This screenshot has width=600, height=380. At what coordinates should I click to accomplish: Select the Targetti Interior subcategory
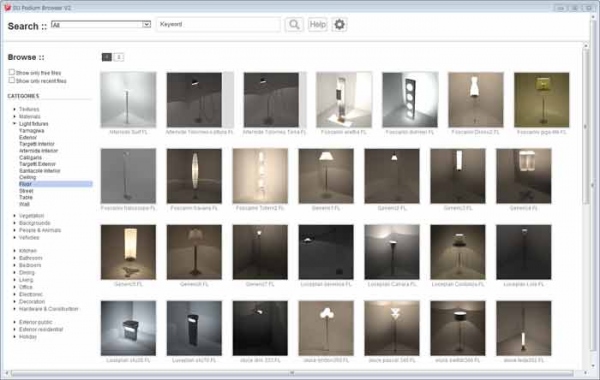tap(37, 144)
